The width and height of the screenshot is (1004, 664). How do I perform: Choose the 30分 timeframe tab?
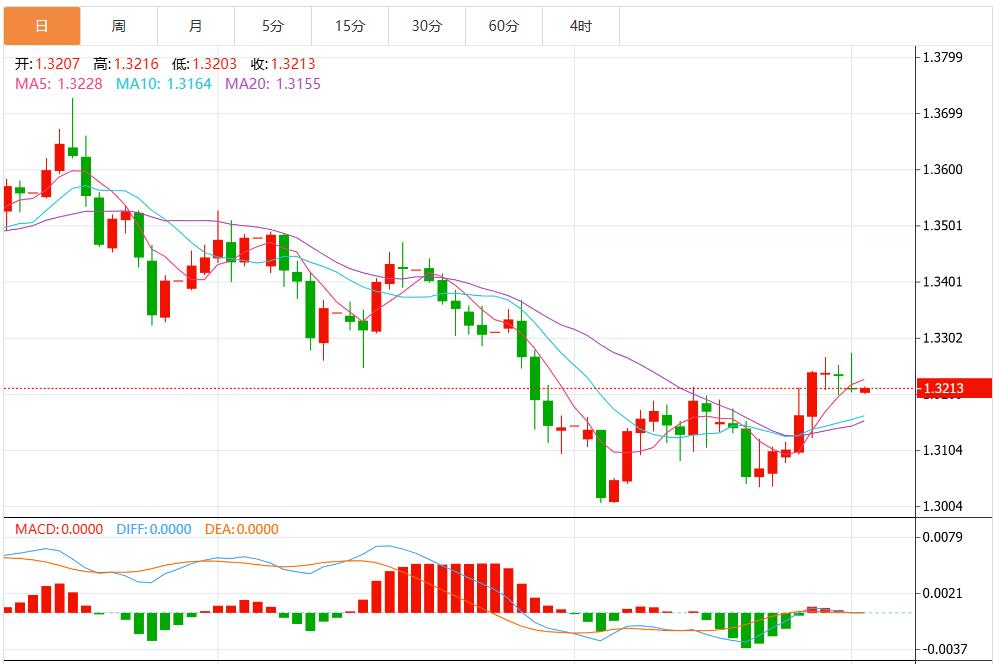pos(426,26)
